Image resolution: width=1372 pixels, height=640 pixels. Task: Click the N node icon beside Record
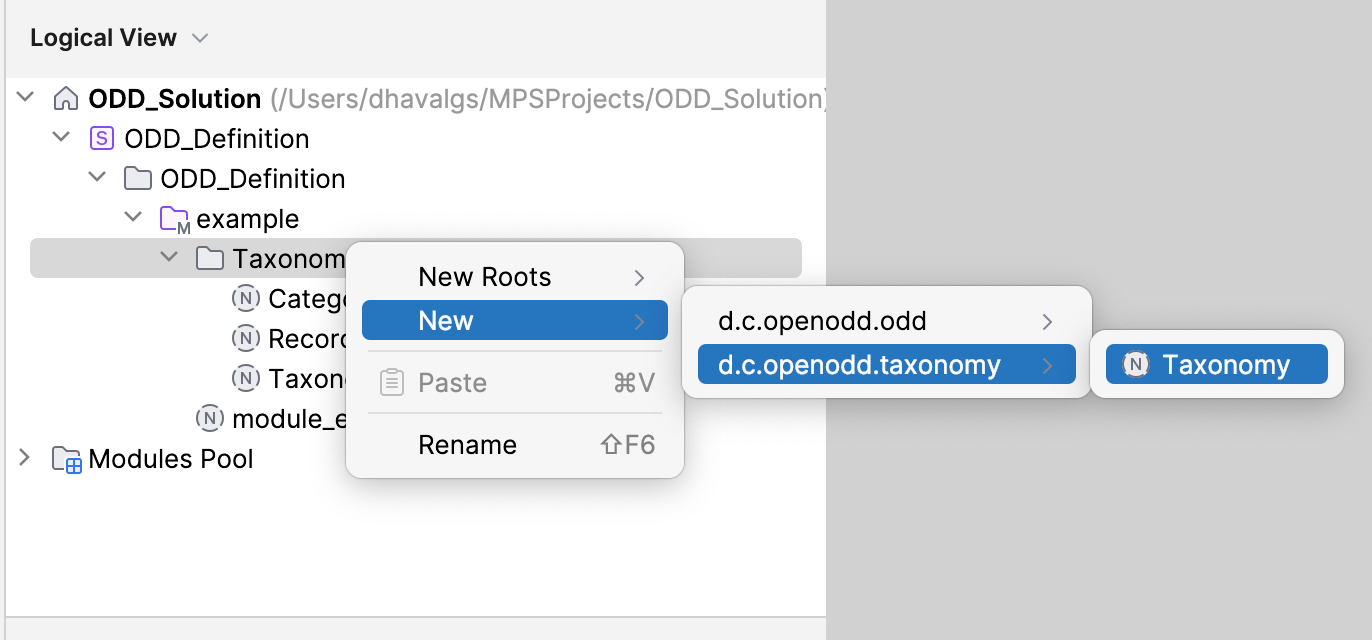(245, 338)
